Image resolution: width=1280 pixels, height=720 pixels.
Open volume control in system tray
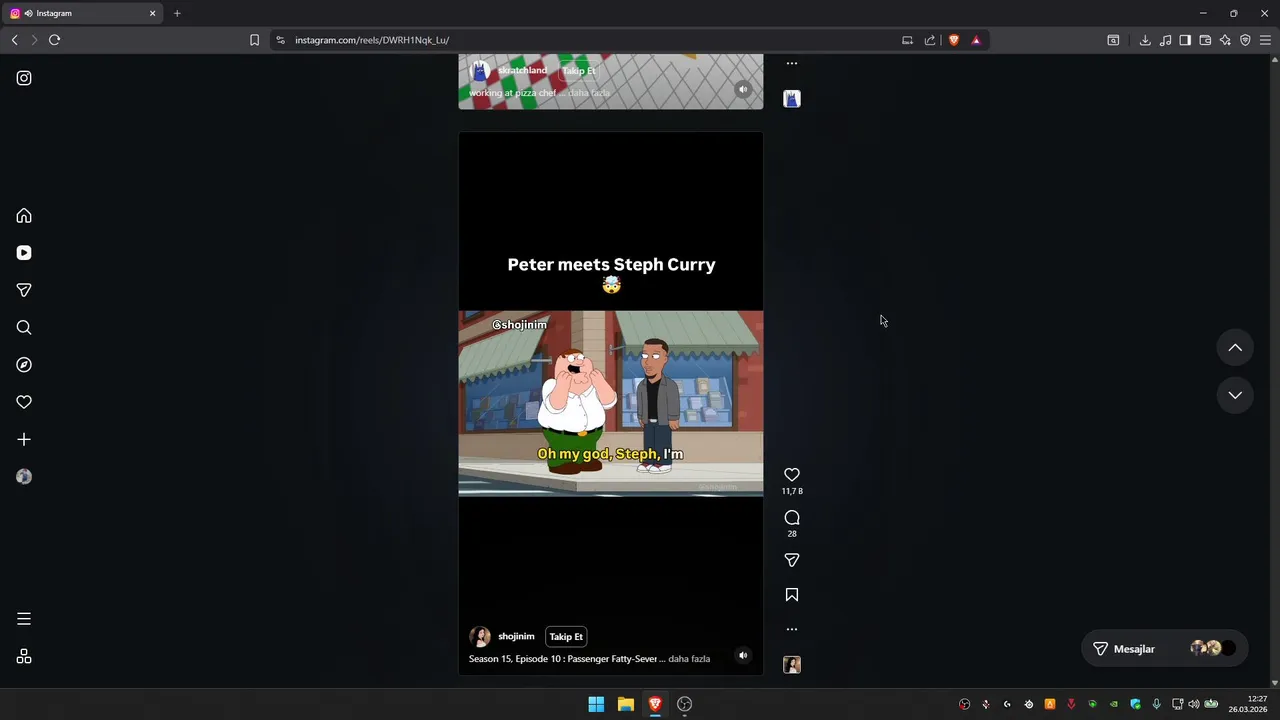click(1193, 704)
